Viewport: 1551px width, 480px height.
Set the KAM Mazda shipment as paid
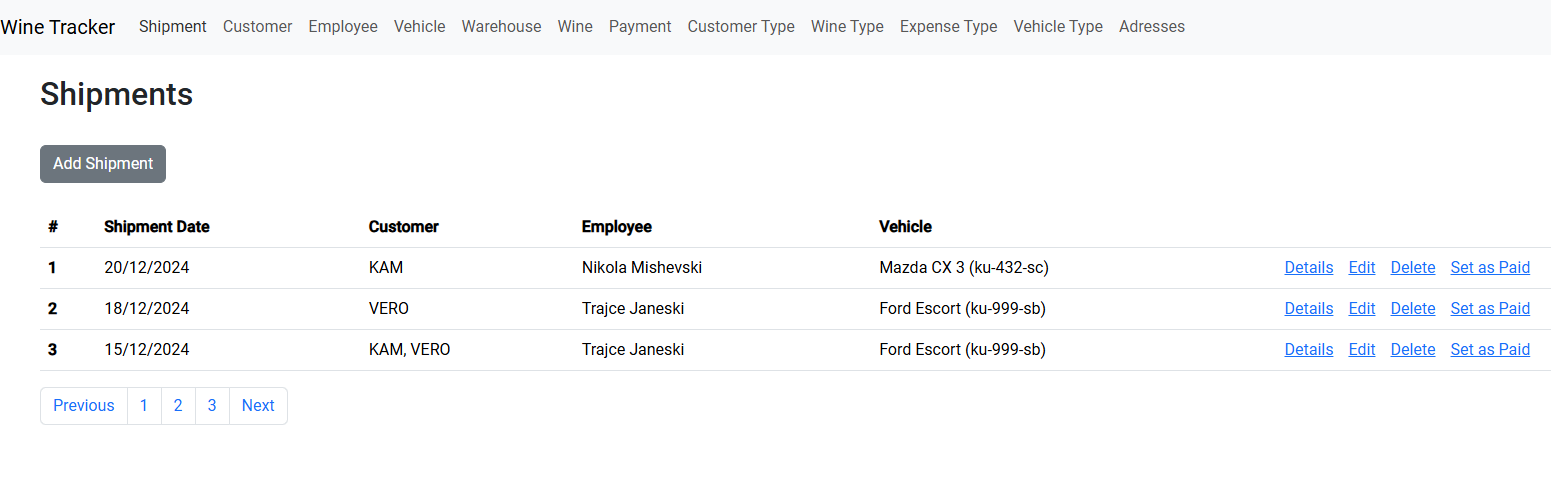pyautogui.click(x=1490, y=268)
